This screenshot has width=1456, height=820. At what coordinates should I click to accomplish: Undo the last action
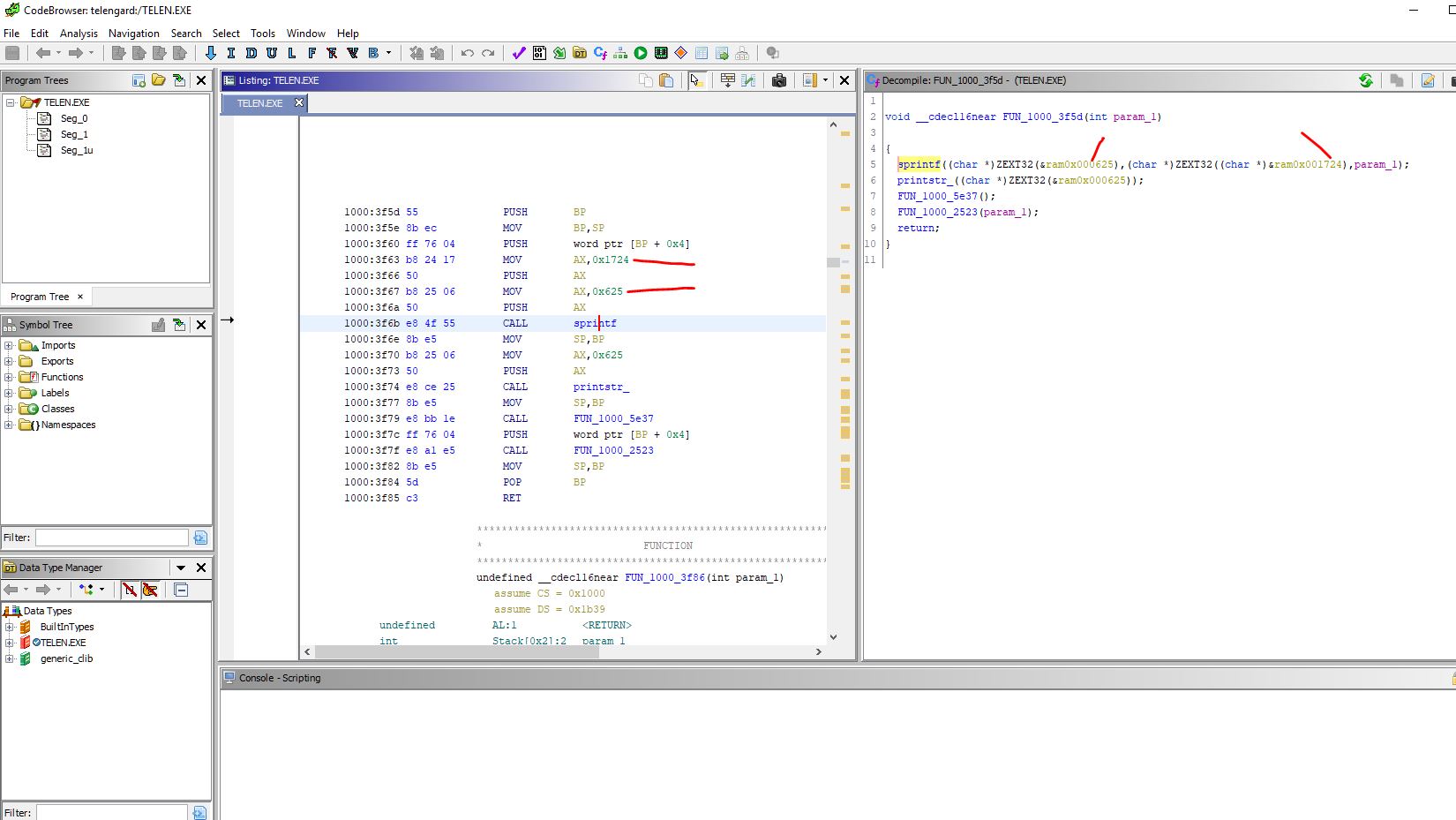pos(466,52)
